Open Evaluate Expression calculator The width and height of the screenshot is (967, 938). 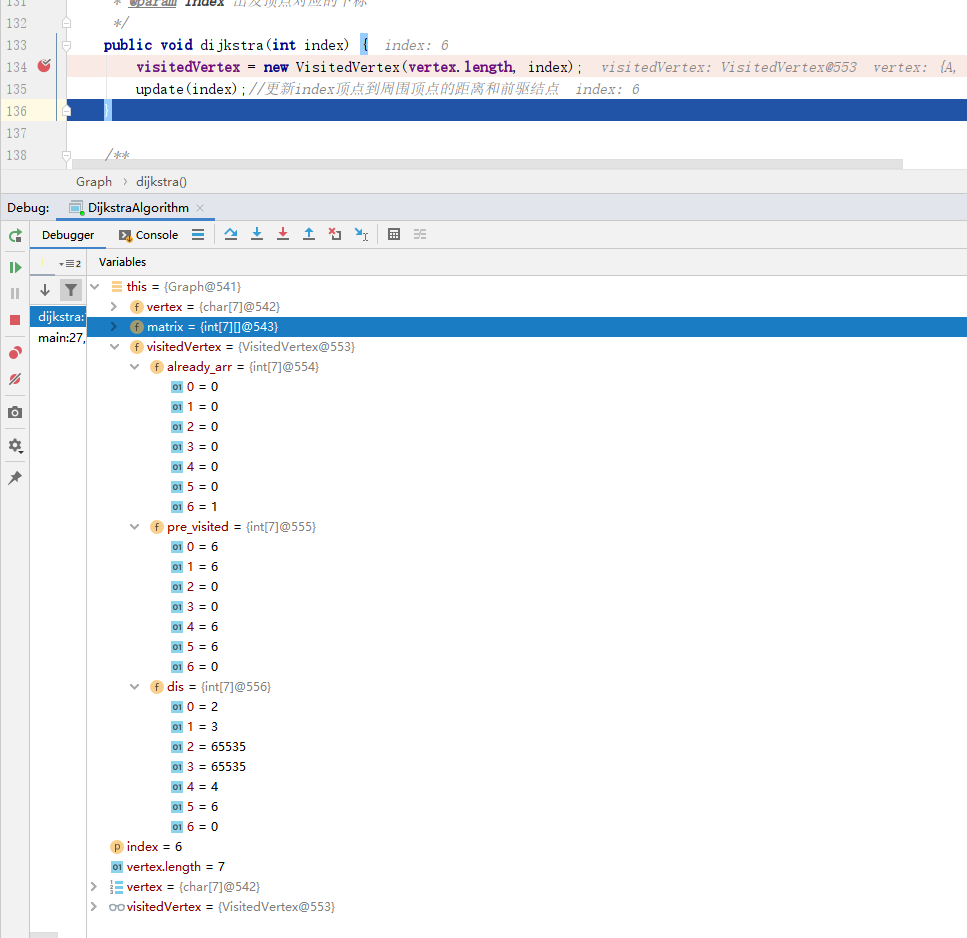(393, 234)
